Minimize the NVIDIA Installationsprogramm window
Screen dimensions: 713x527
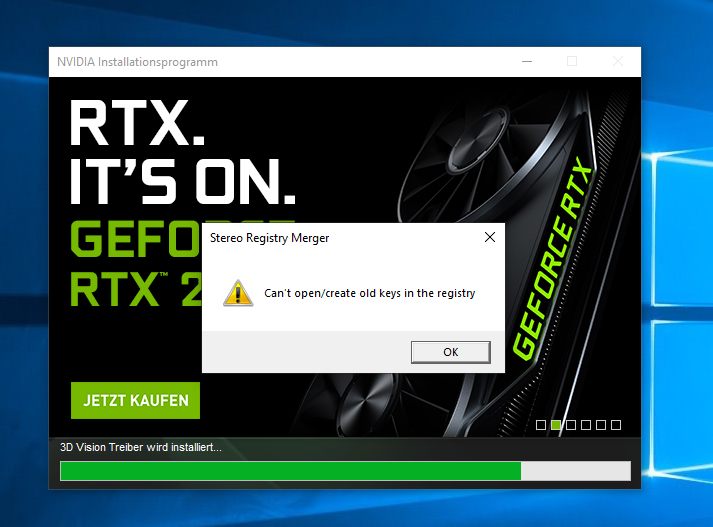[x=527, y=61]
